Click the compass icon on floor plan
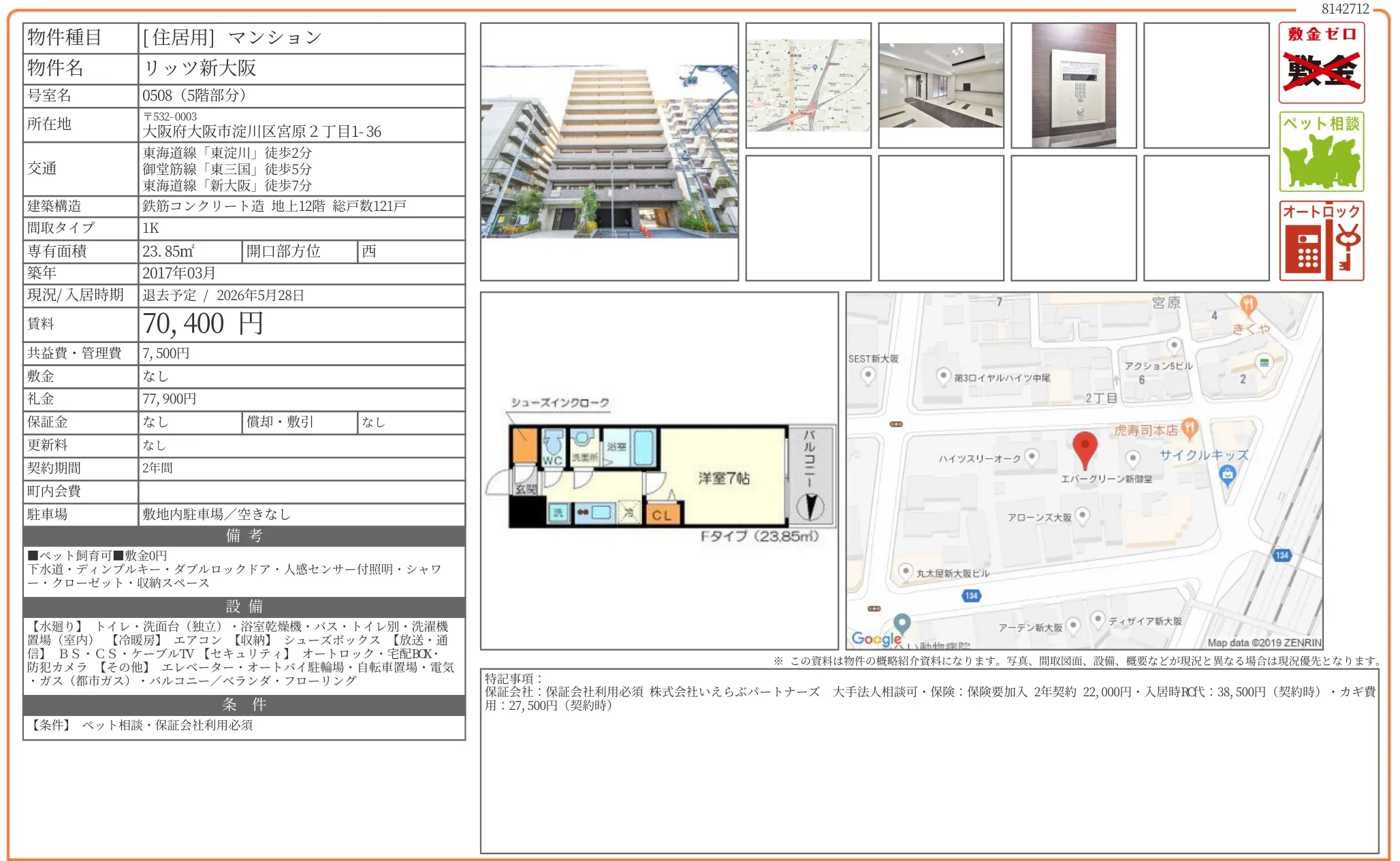Screen dimensions: 1400x861 pyautogui.click(x=810, y=507)
